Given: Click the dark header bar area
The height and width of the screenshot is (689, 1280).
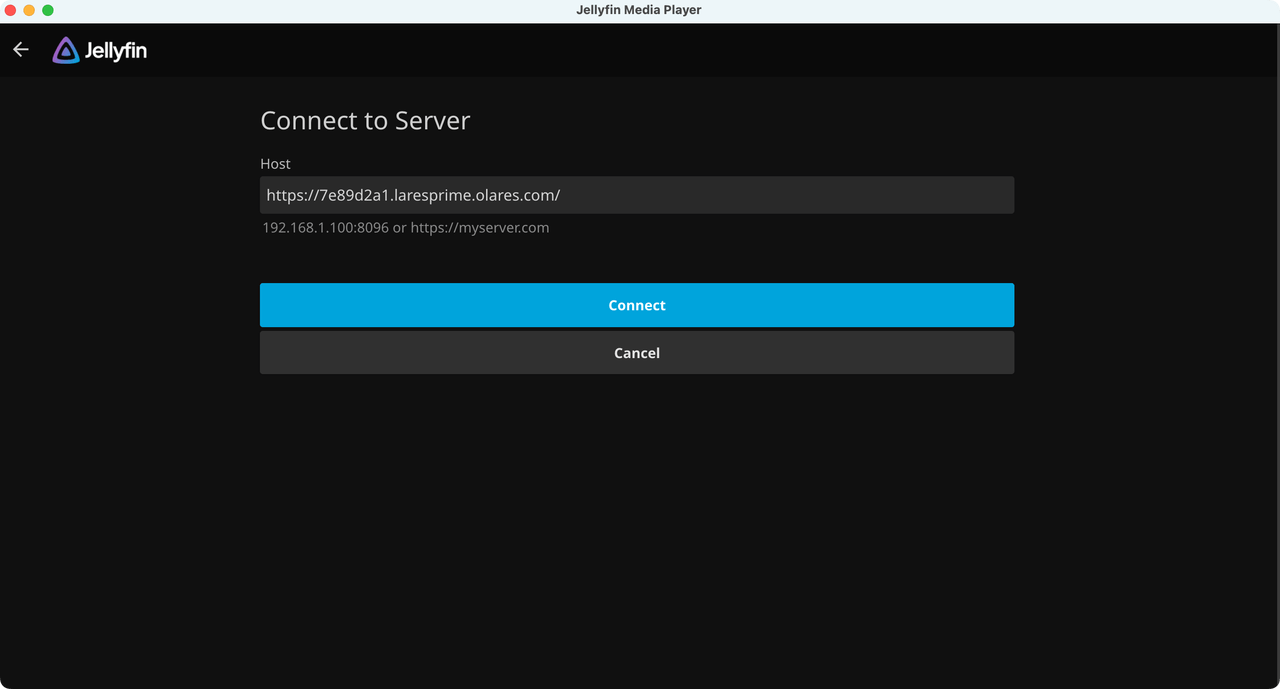Looking at the screenshot, I should pyautogui.click(x=700, y=49).
